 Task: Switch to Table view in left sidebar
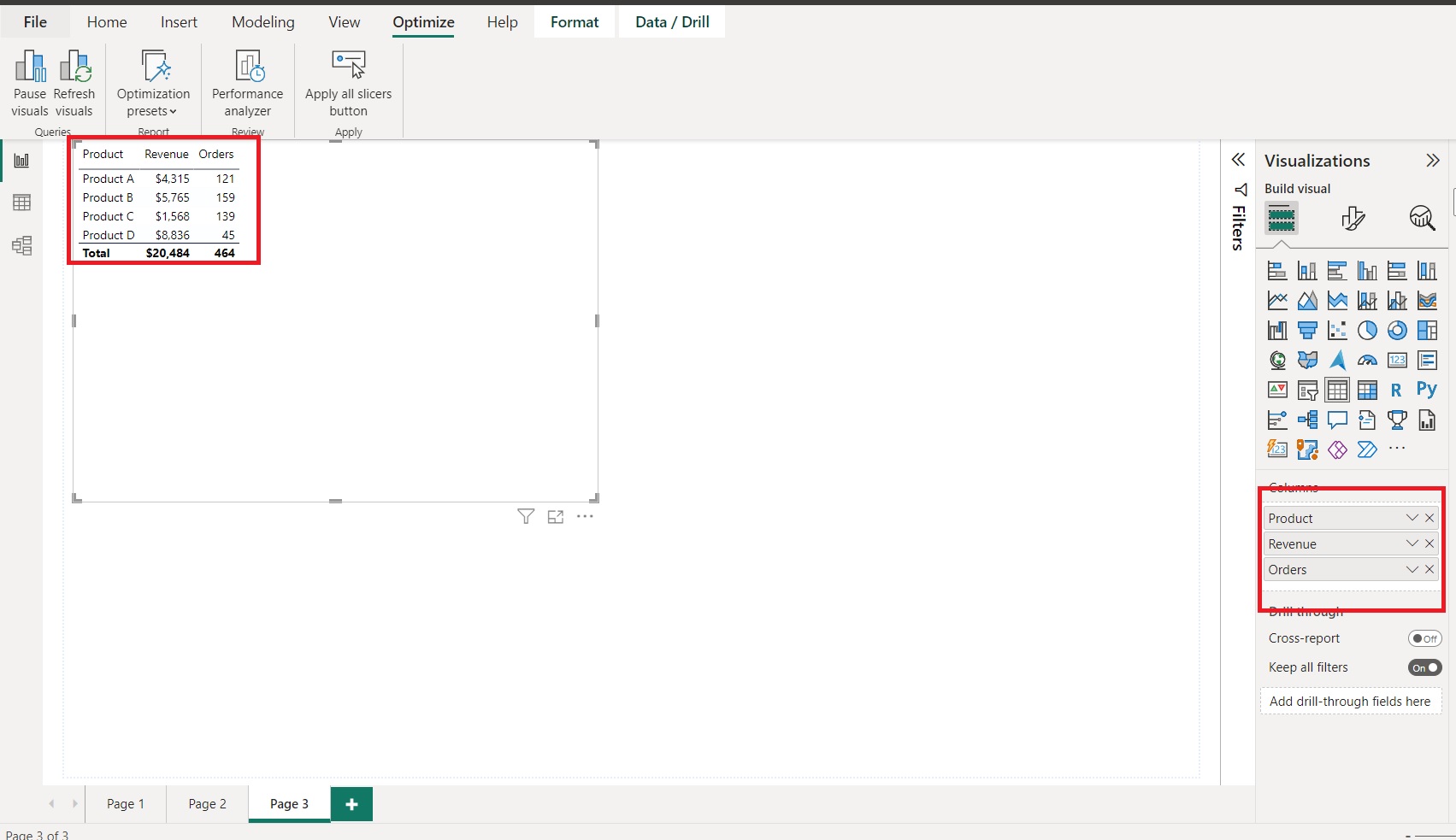pyautogui.click(x=21, y=203)
